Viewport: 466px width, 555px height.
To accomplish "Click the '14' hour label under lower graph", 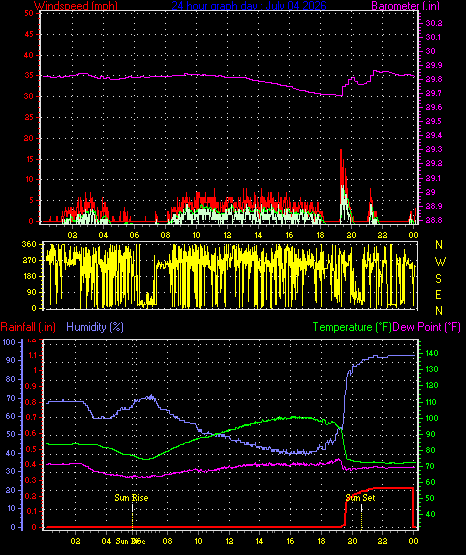I will pyautogui.click(x=259, y=541).
